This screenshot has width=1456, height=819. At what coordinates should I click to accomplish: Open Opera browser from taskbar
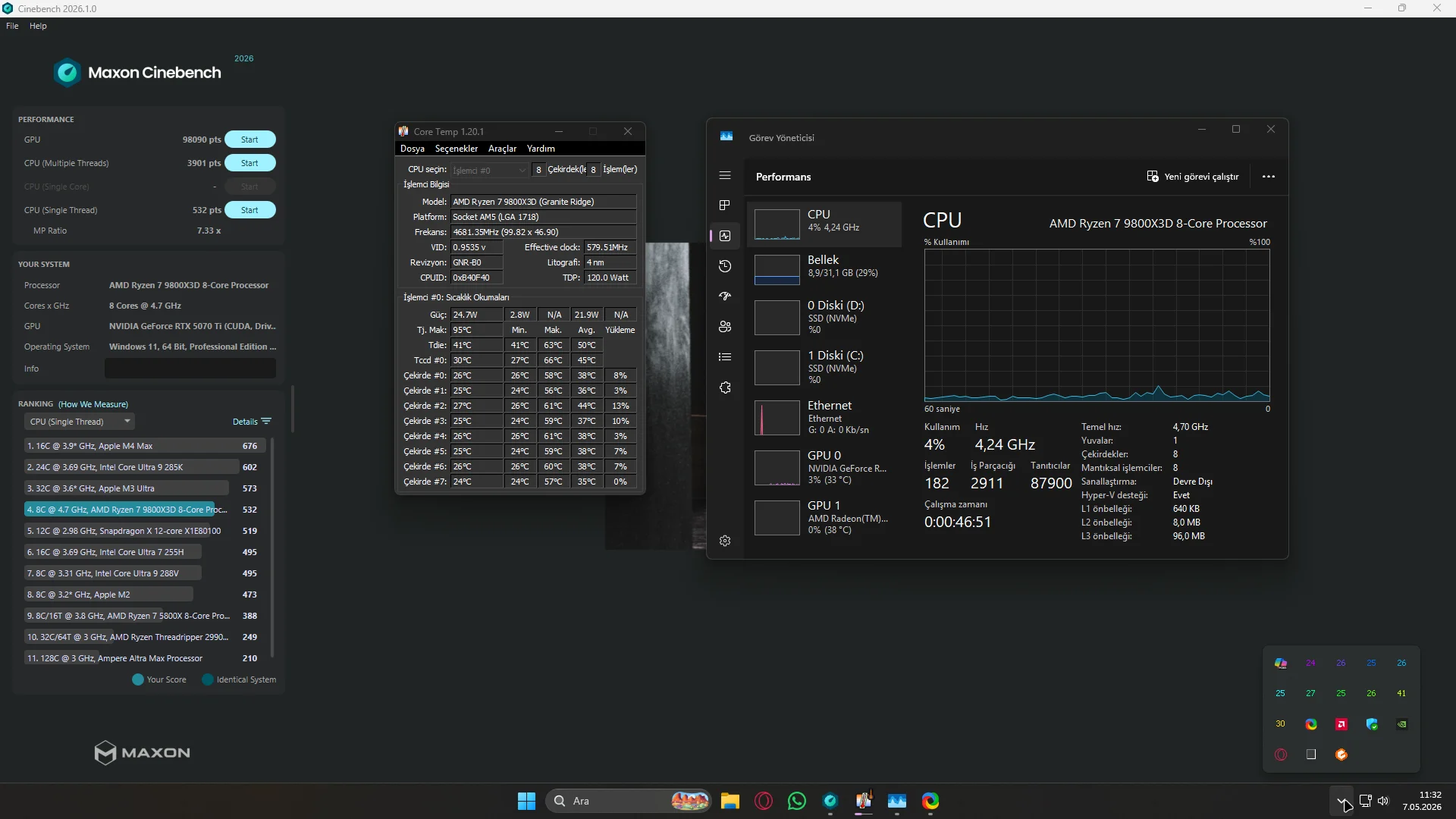coord(764,801)
